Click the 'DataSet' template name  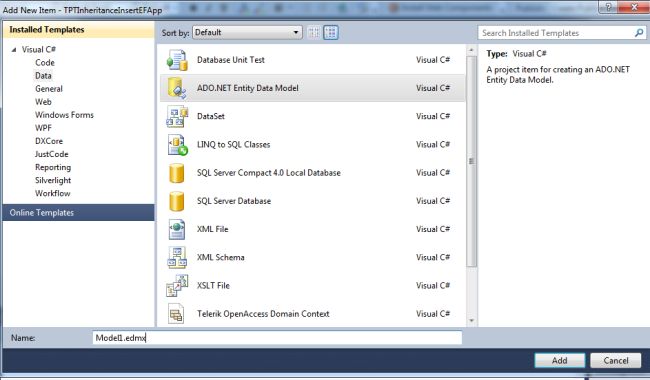pos(211,116)
